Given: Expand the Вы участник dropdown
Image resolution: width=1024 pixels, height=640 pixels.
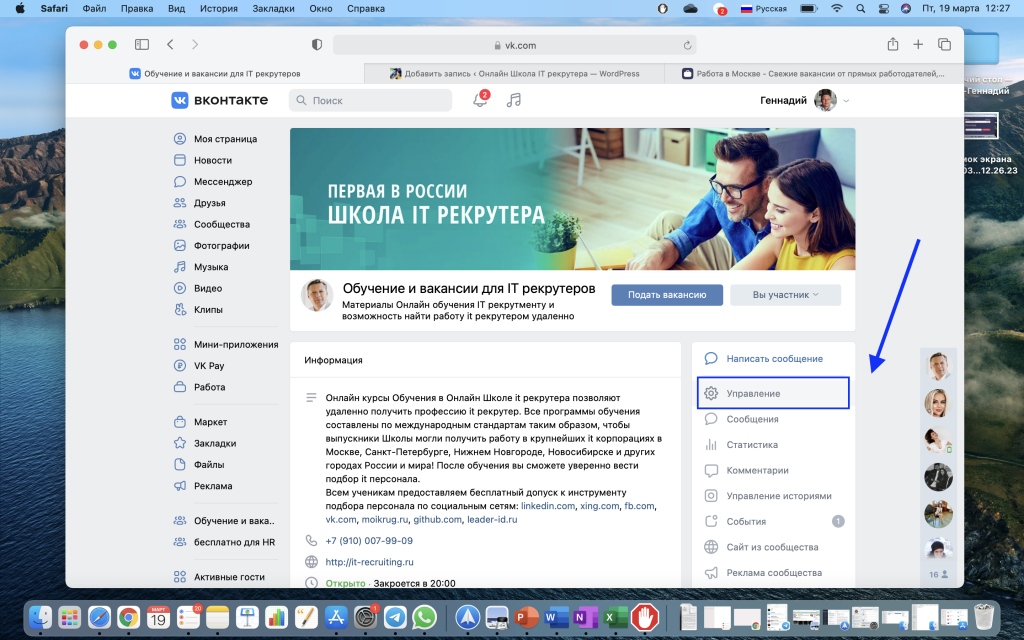Looking at the screenshot, I should pyautogui.click(x=785, y=295).
